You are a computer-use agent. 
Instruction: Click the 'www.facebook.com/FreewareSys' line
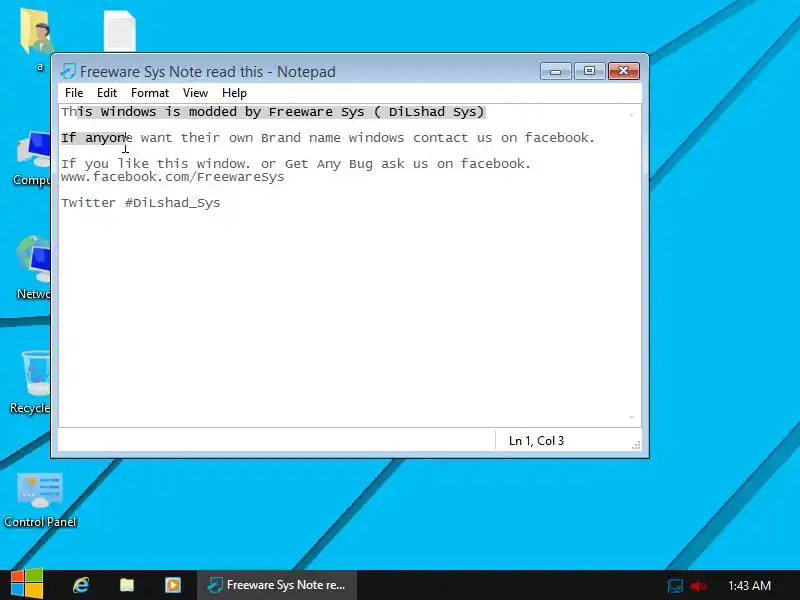coord(172,177)
